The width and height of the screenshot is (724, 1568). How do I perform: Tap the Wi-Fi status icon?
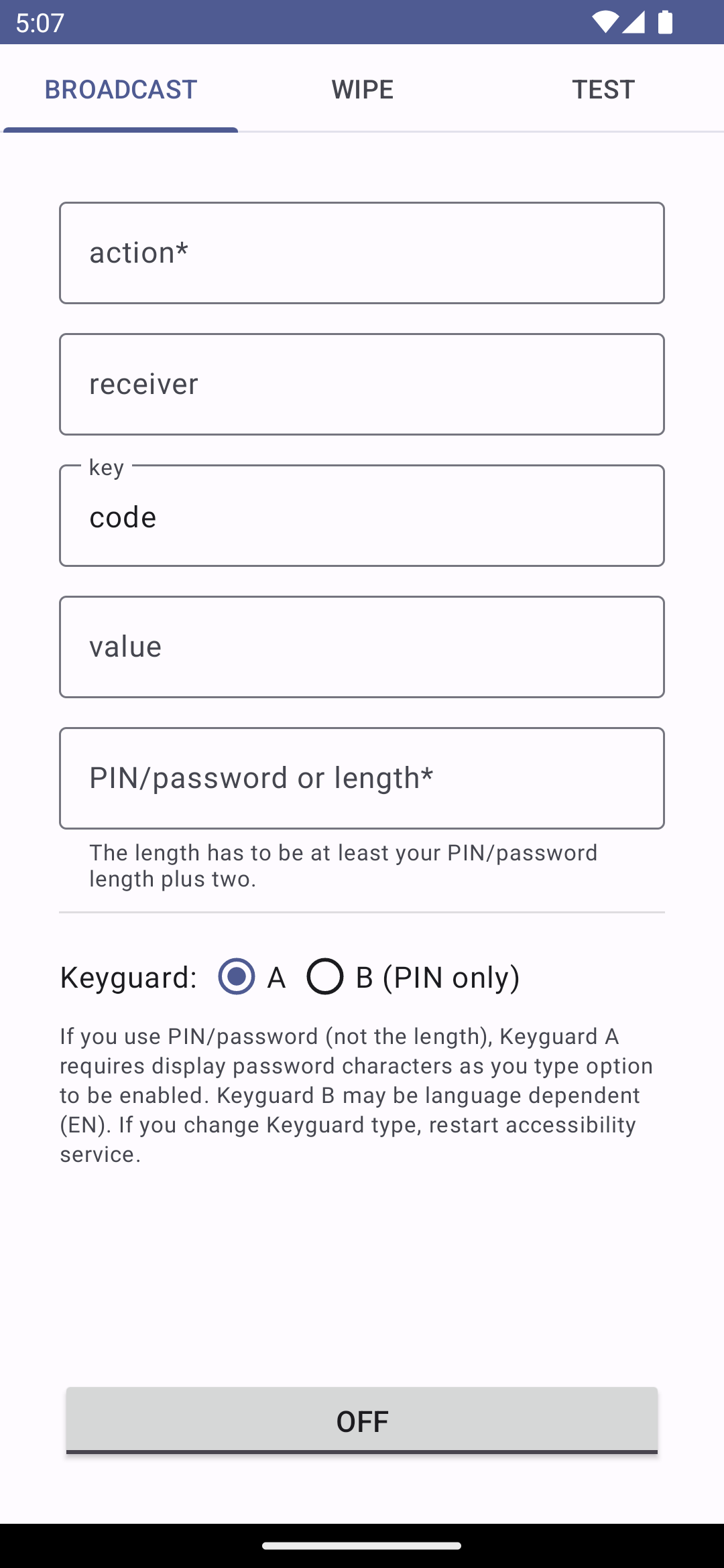(x=605, y=22)
